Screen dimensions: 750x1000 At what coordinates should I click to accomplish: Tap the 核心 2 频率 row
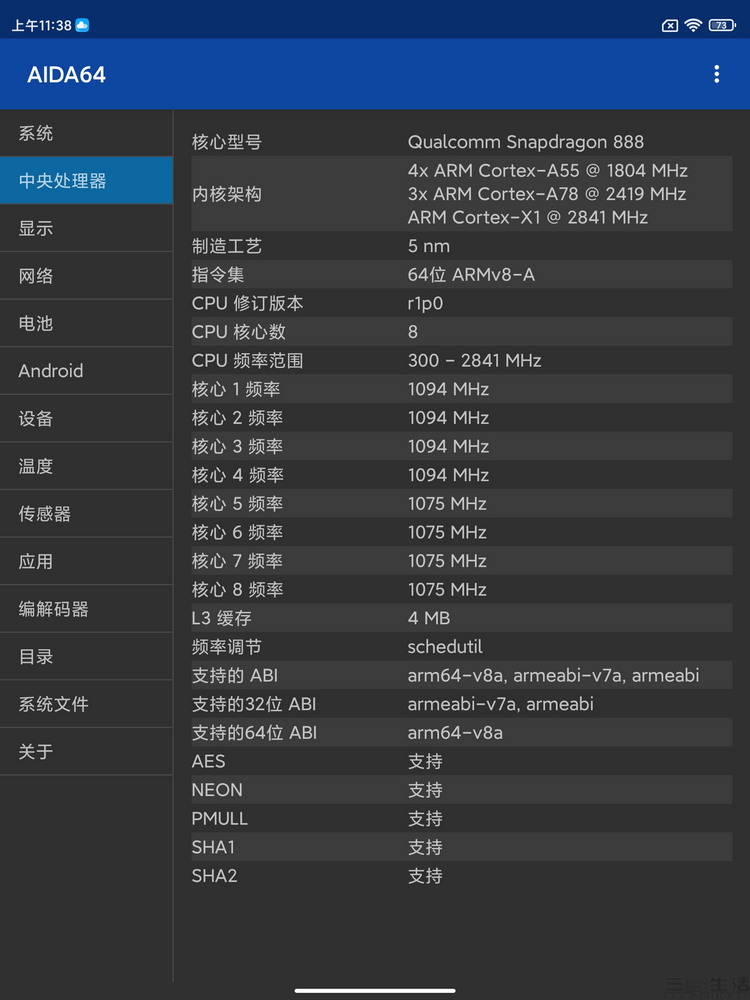click(x=462, y=417)
